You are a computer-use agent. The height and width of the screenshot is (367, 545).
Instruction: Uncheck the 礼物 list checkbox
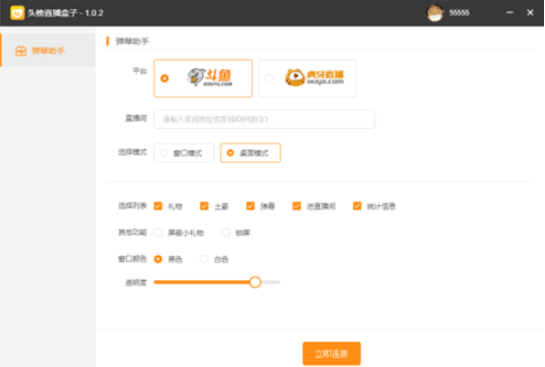pyautogui.click(x=158, y=206)
